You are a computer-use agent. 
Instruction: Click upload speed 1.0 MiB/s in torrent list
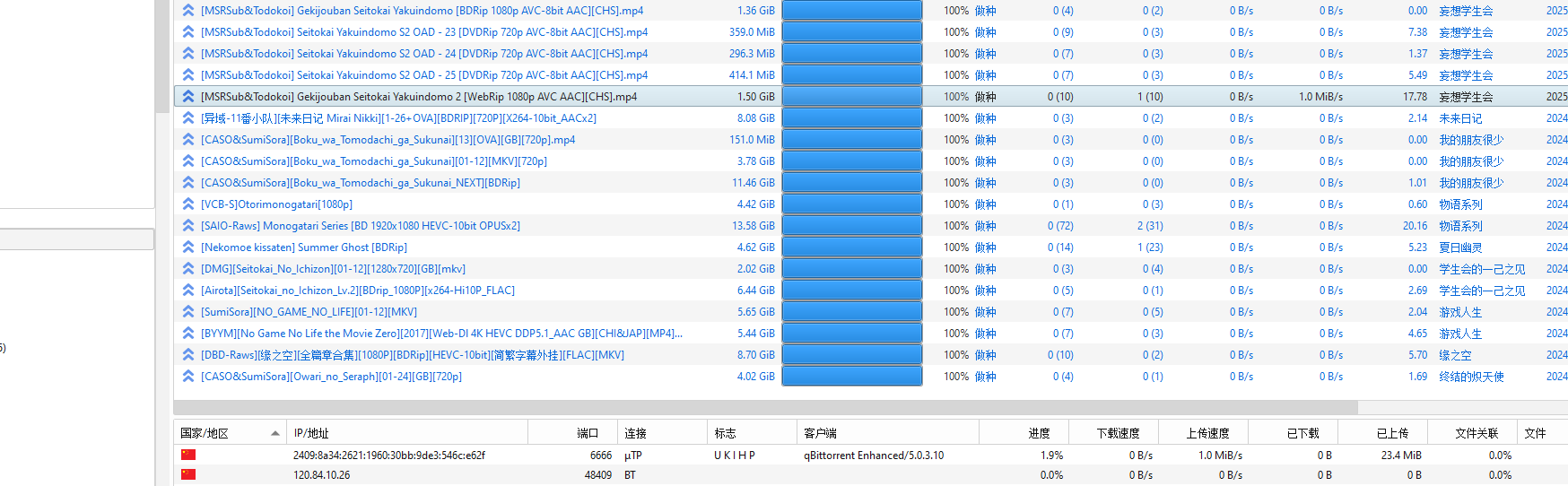pos(1320,97)
